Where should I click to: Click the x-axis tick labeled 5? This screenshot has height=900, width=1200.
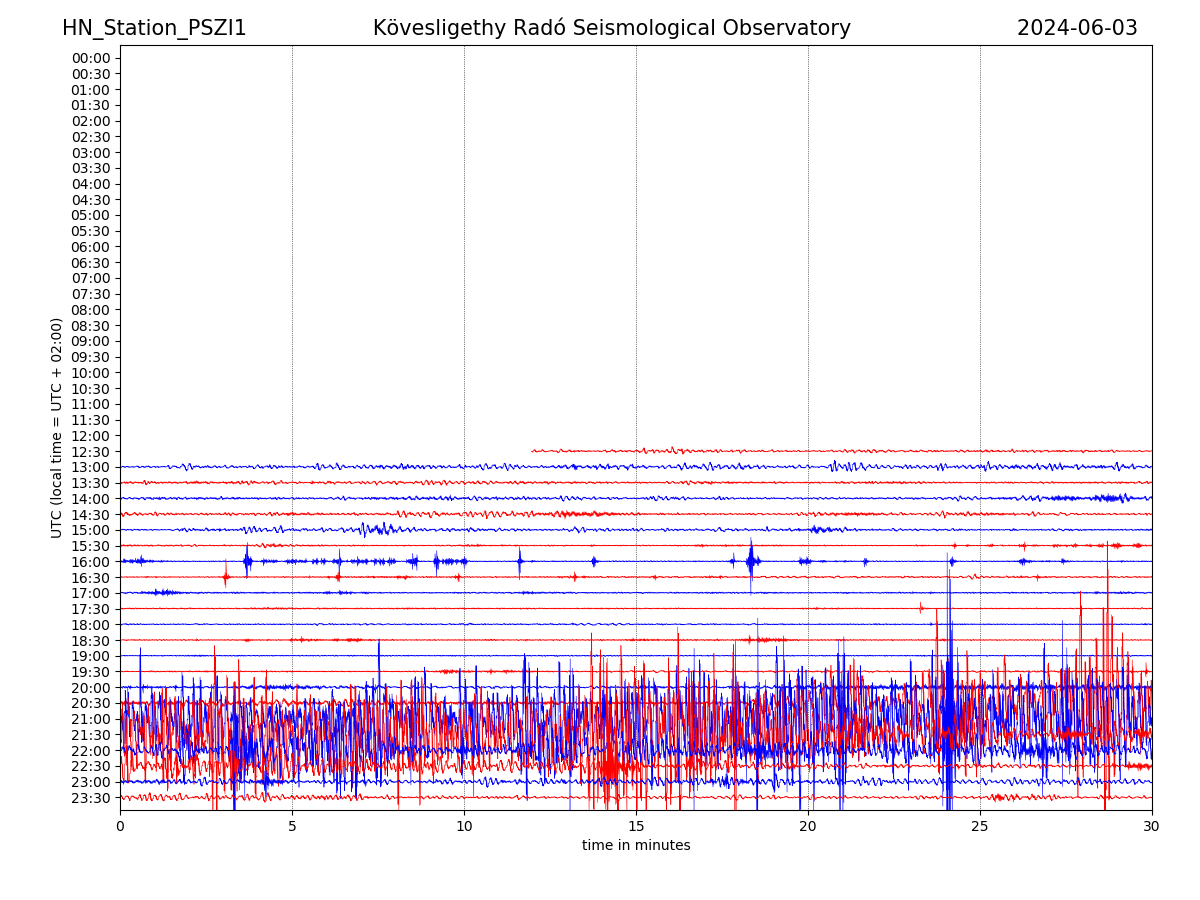[292, 827]
